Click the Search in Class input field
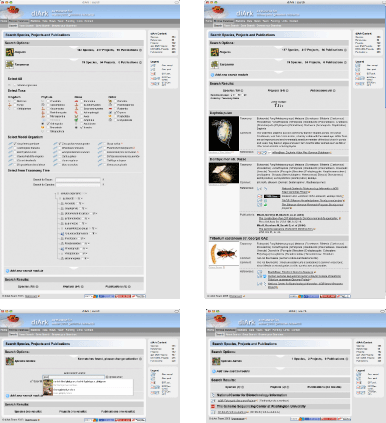 (x=78, y=179)
